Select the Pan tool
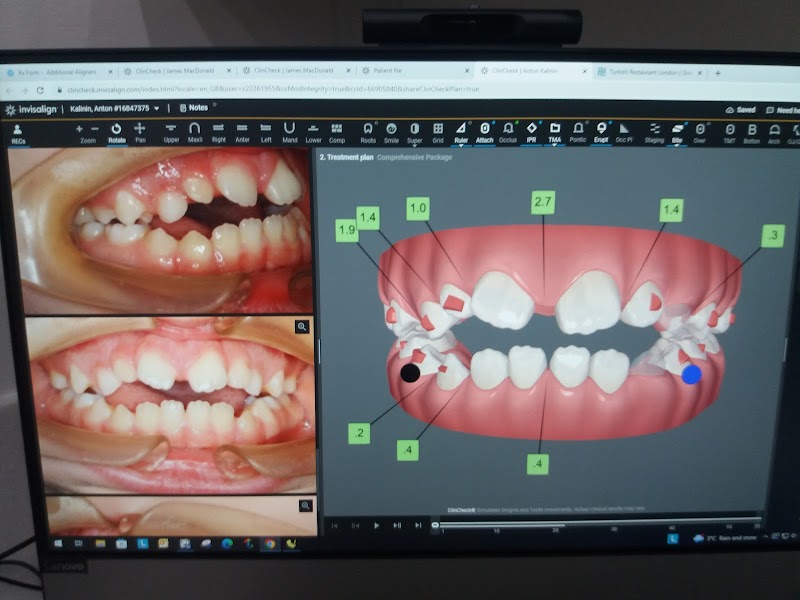Screen dimensions: 800x600 [x=140, y=132]
